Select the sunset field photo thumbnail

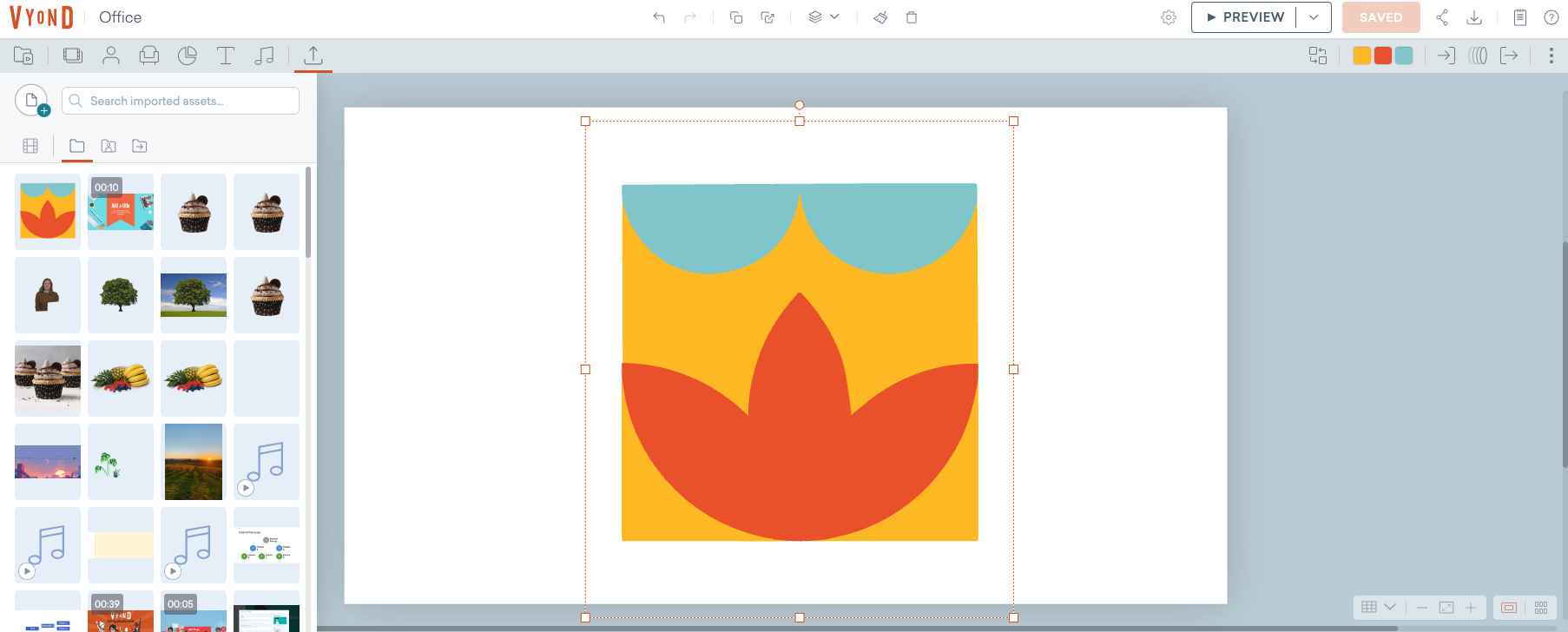194,462
